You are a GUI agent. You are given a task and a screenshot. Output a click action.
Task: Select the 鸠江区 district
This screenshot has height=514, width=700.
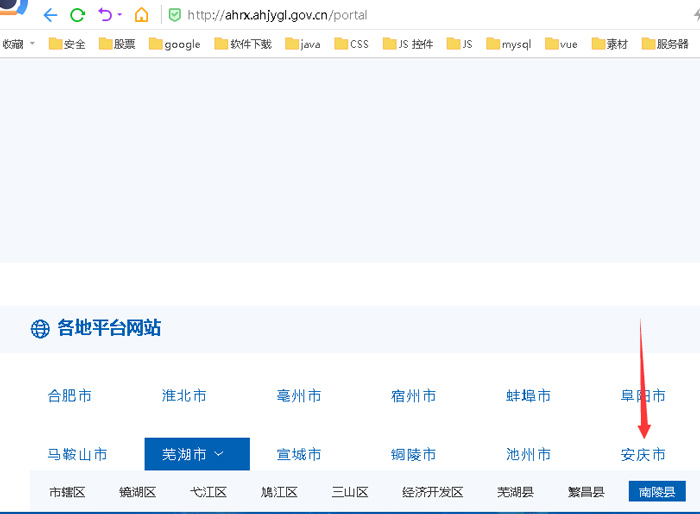279,492
